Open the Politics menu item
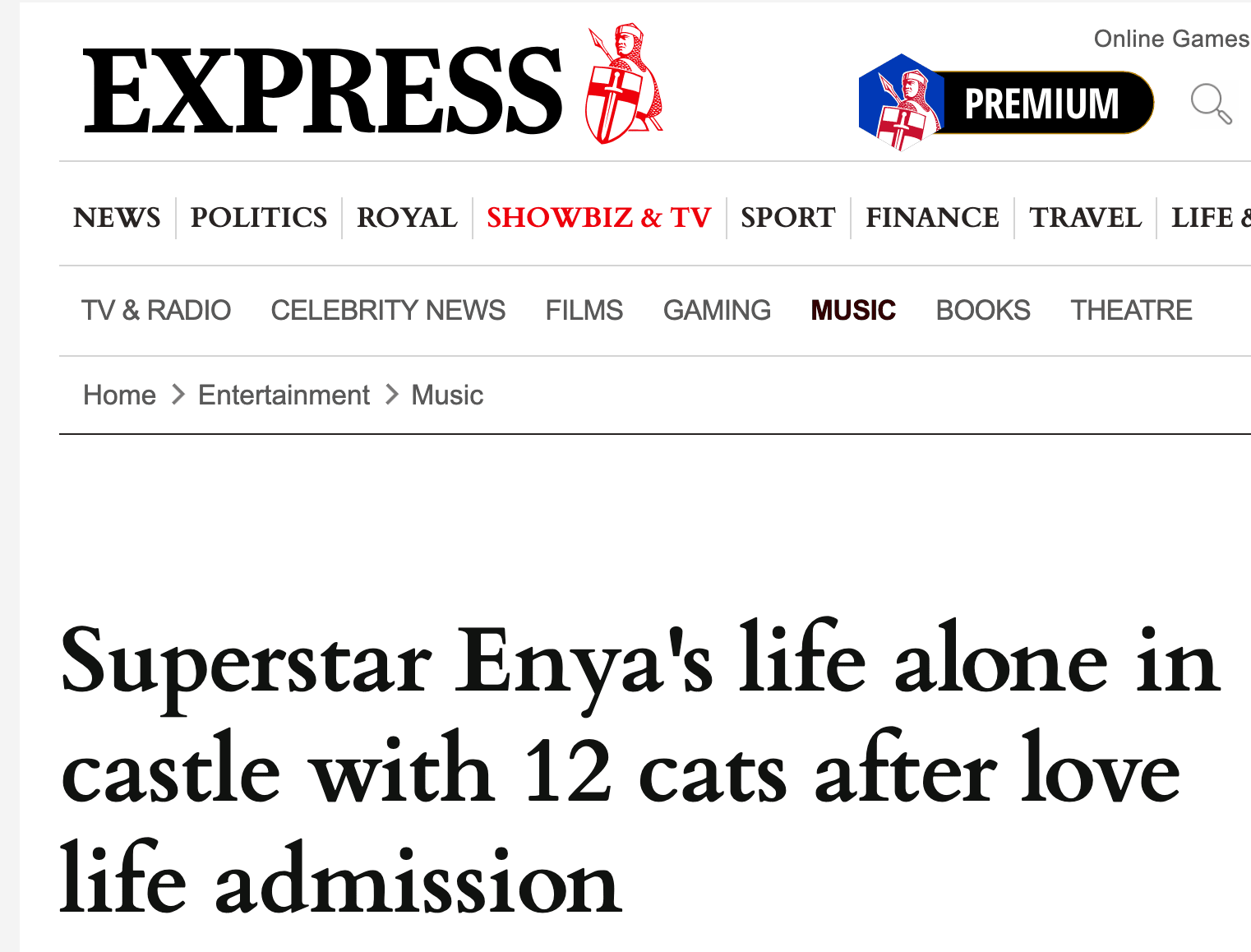The height and width of the screenshot is (952, 1251). coord(259,218)
